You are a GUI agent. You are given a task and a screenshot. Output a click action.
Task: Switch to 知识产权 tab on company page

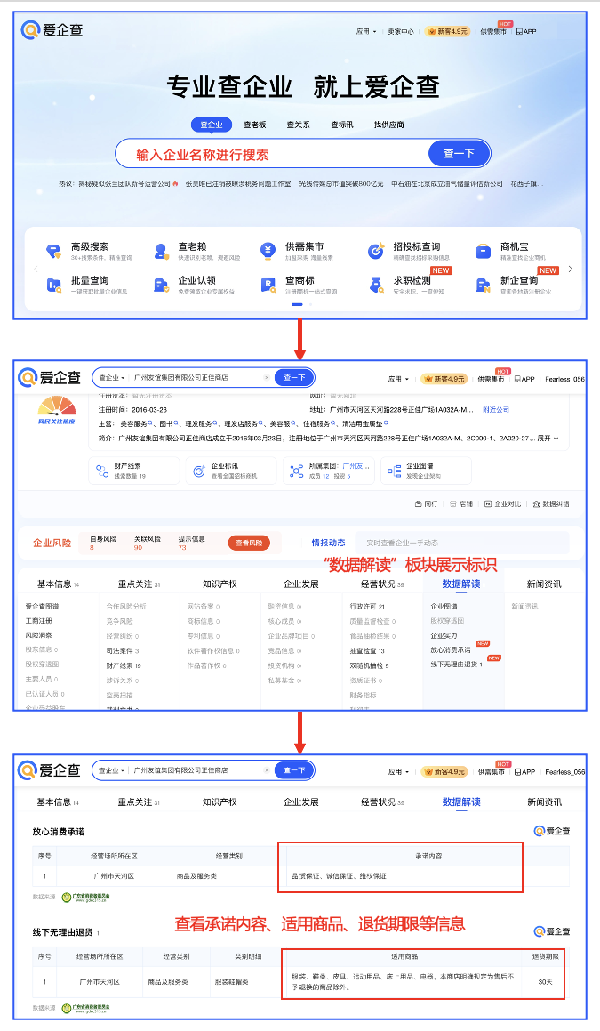coord(219,584)
